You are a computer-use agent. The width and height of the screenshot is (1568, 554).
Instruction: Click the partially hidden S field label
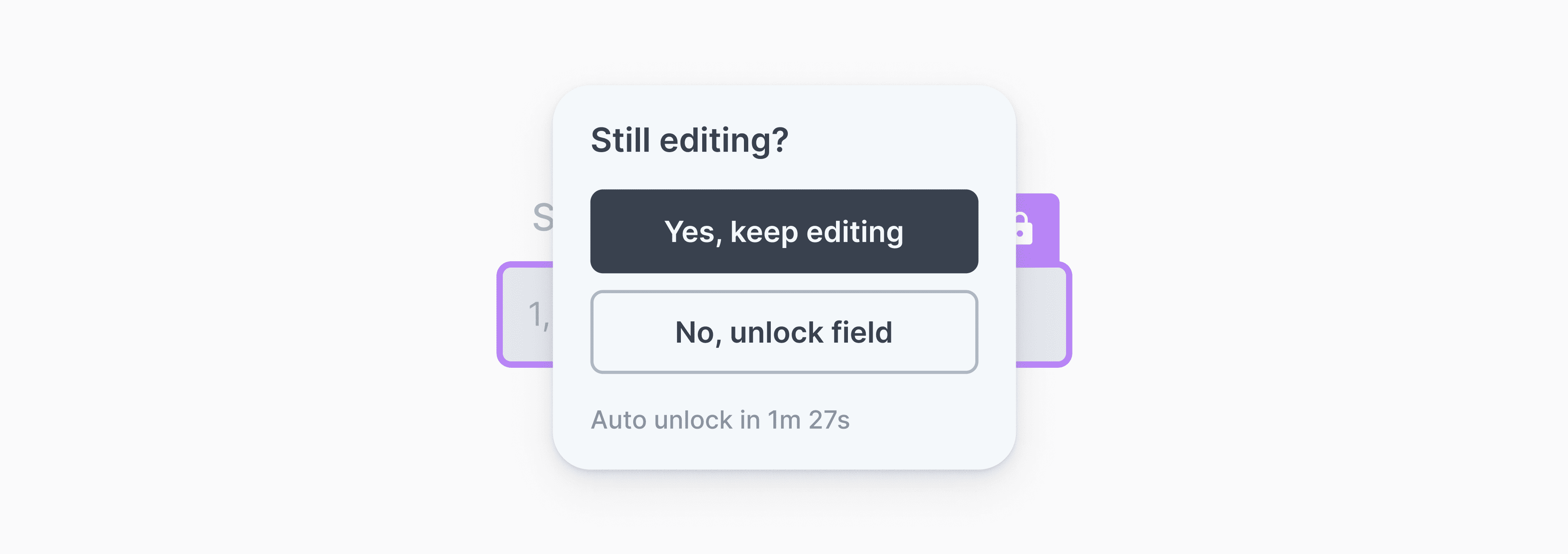[x=543, y=218]
